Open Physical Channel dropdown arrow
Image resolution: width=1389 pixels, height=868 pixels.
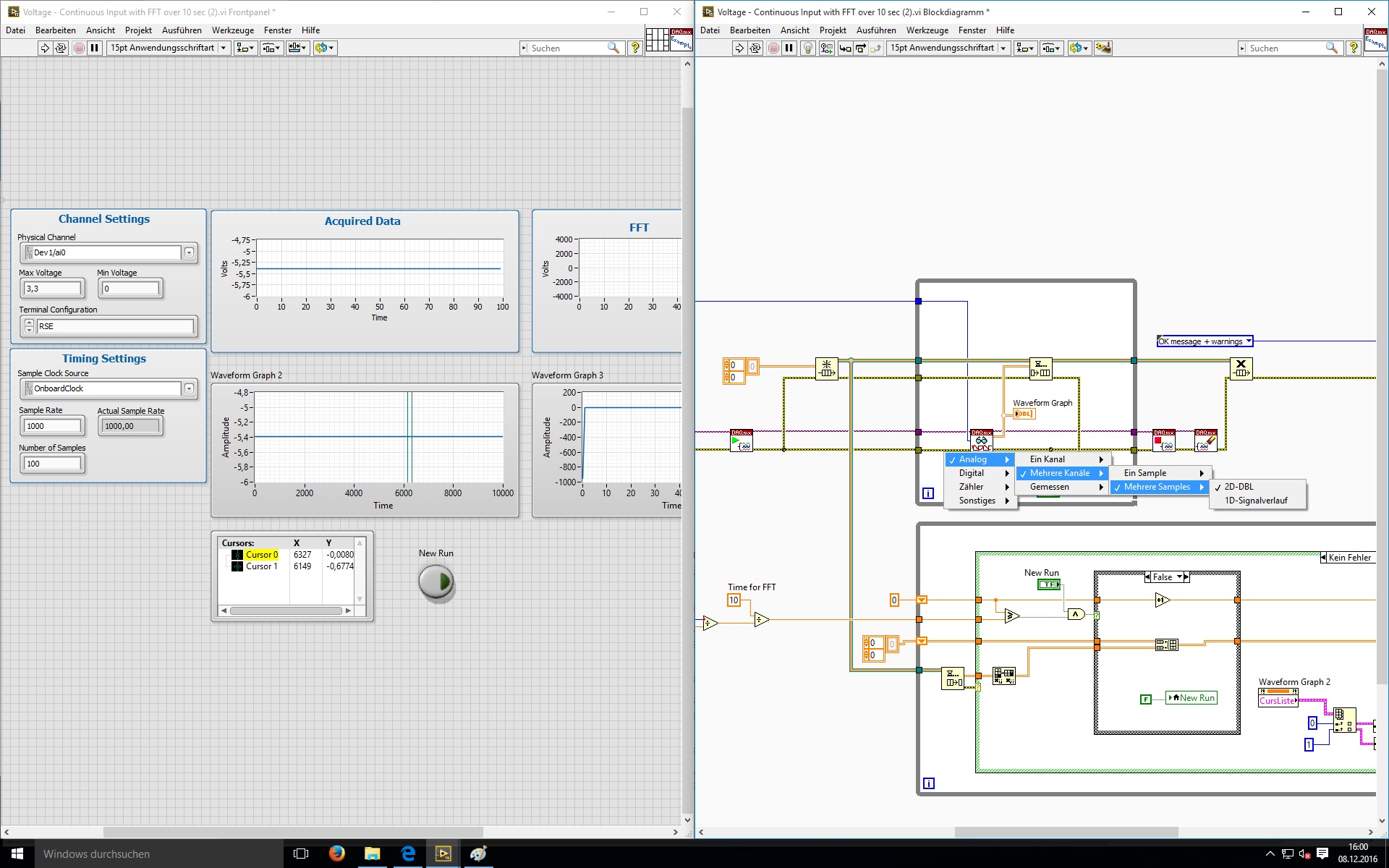[189, 252]
